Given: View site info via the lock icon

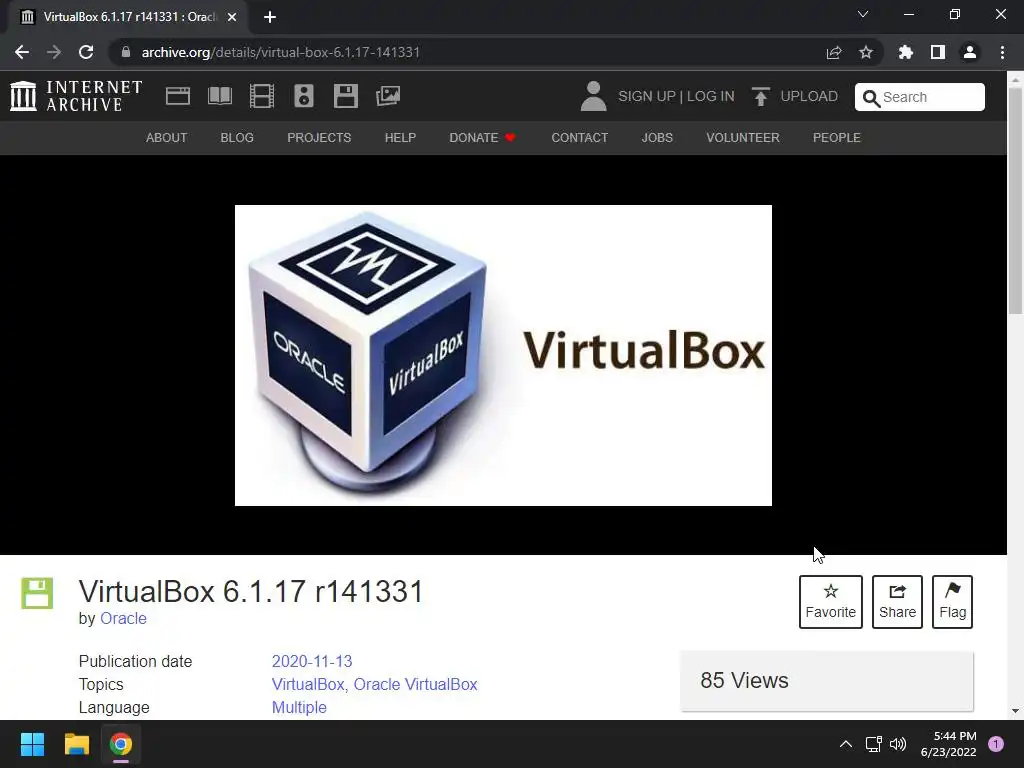Looking at the screenshot, I should (126, 52).
